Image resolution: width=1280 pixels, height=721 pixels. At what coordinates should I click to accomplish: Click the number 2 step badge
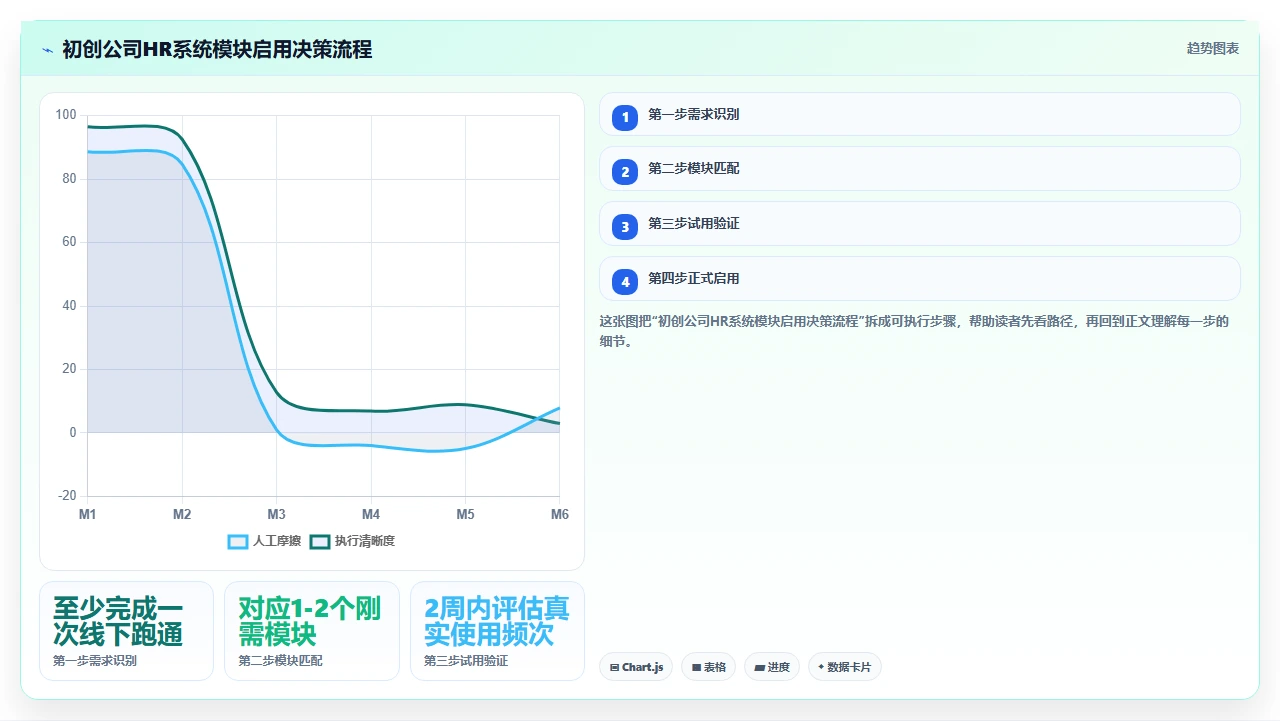tap(625, 171)
